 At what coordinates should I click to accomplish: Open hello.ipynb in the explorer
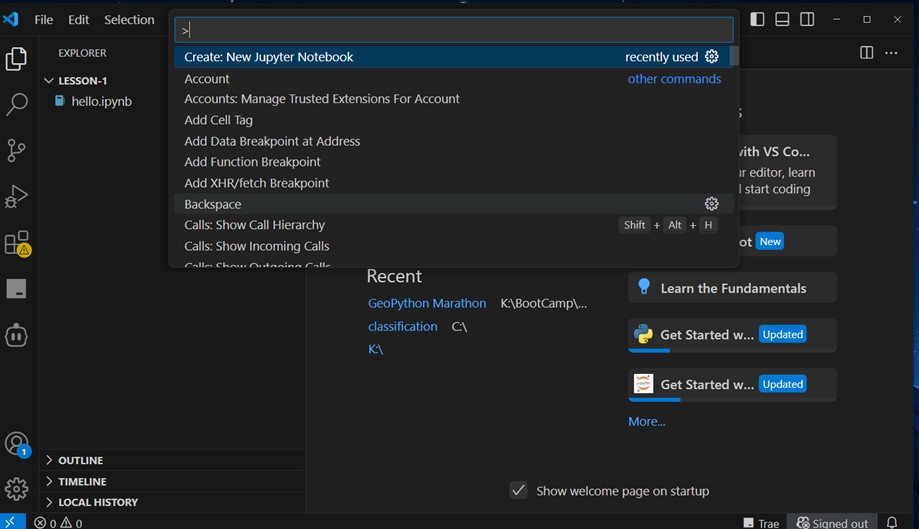(x=101, y=101)
